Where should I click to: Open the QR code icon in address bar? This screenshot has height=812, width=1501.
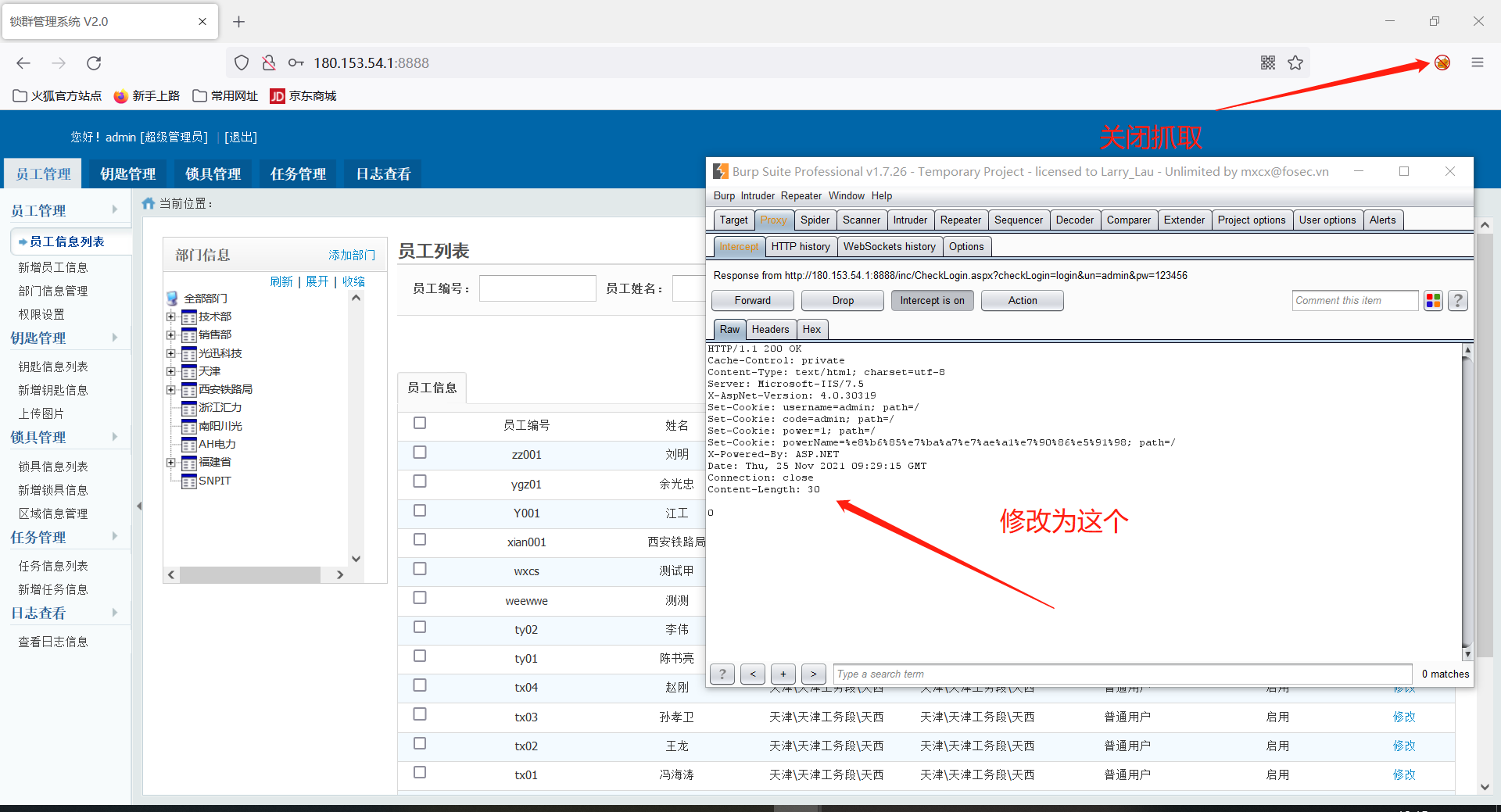(1268, 63)
